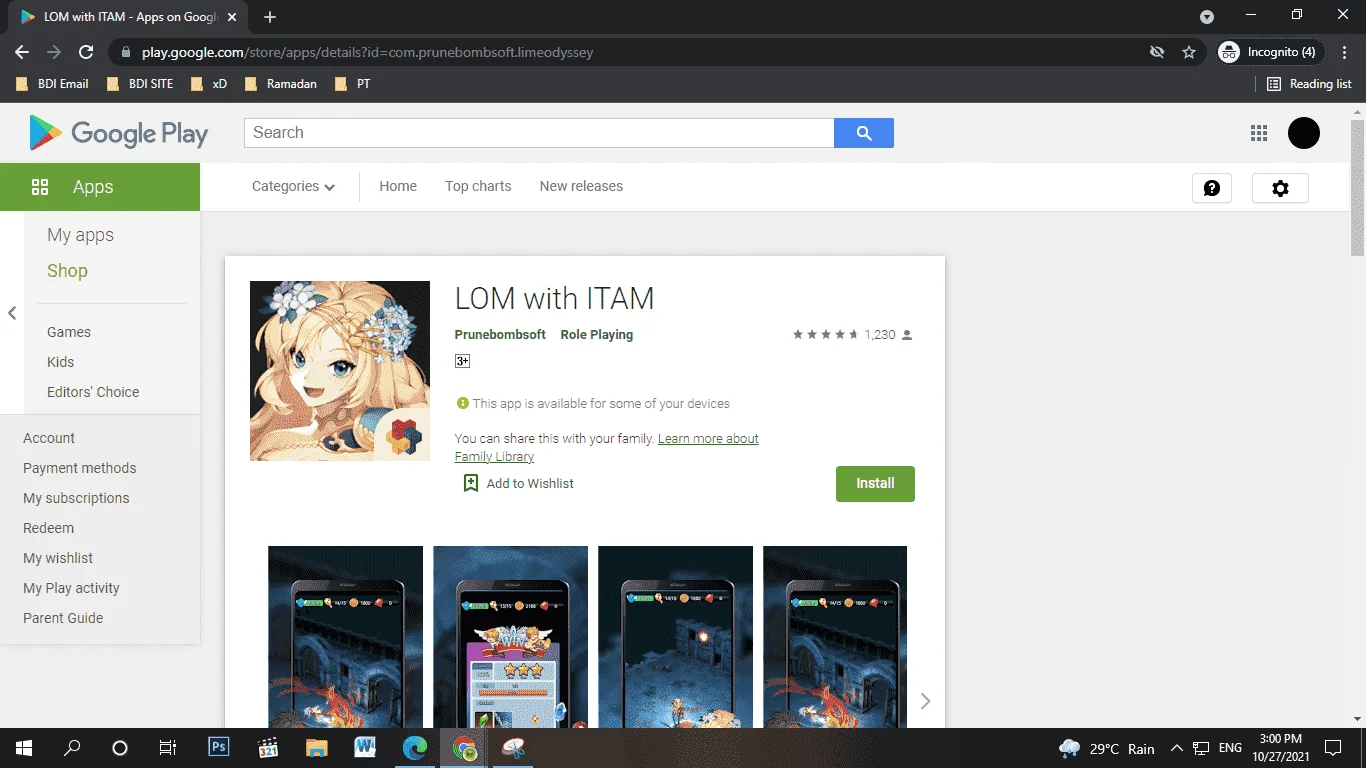Open Payment methods link

click(x=79, y=468)
